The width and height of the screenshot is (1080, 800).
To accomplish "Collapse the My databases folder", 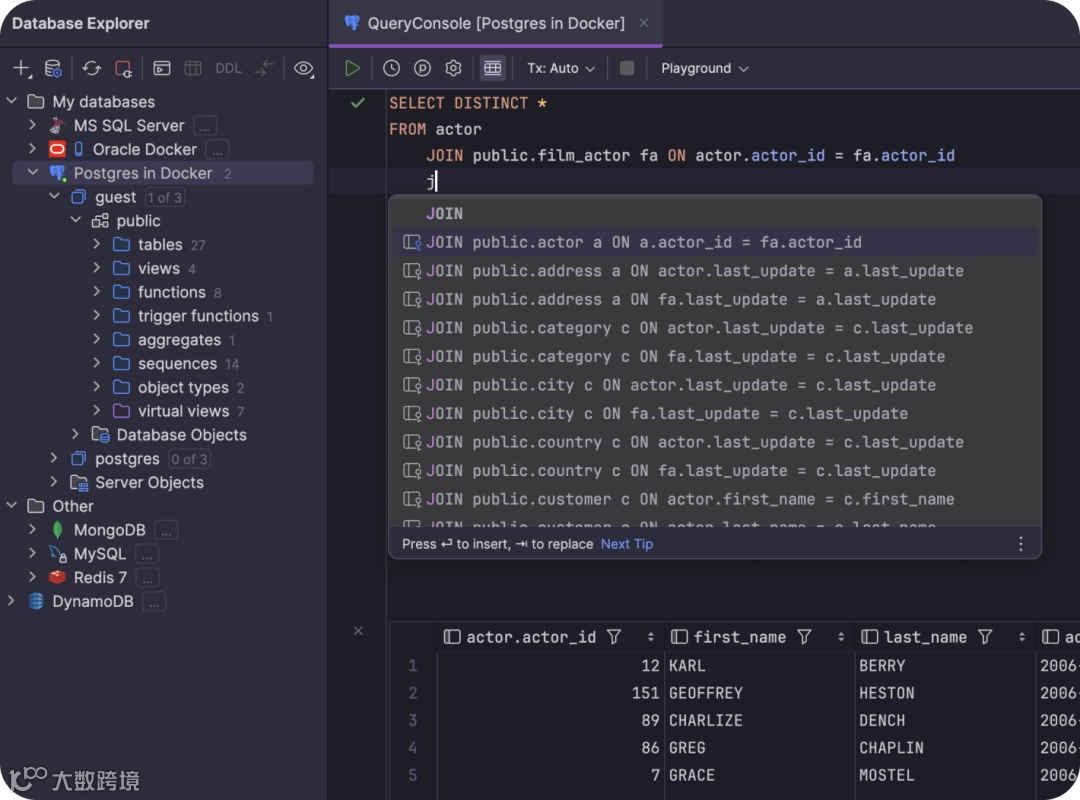I will pos(12,101).
